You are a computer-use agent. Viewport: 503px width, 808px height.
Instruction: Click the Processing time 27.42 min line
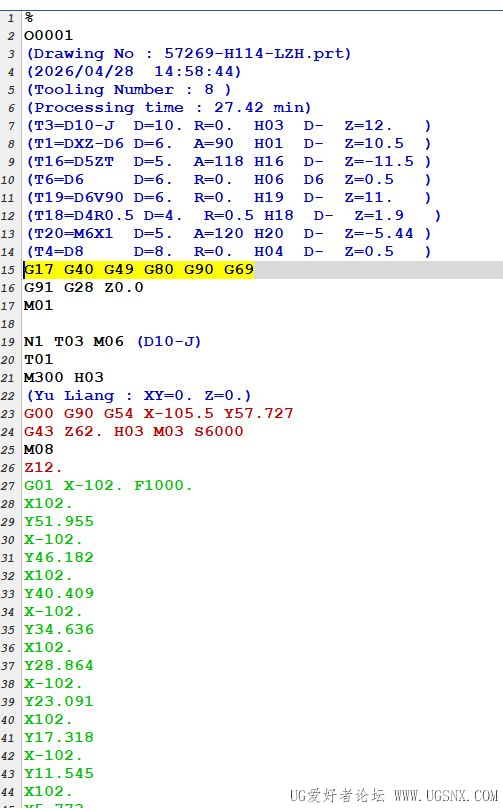pos(169,108)
